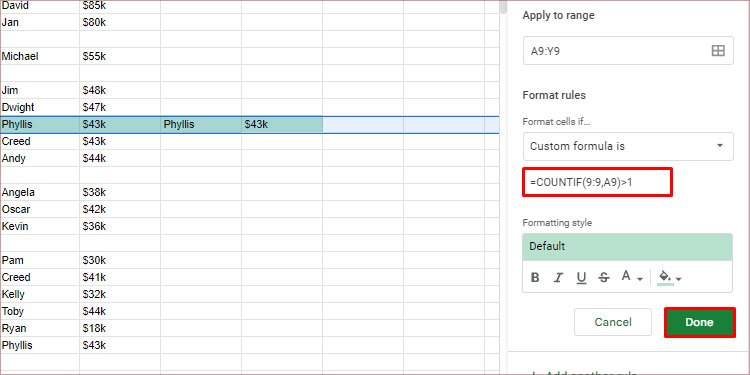750x375 pixels.
Task: Select the $36k cell
Action: [120, 226]
